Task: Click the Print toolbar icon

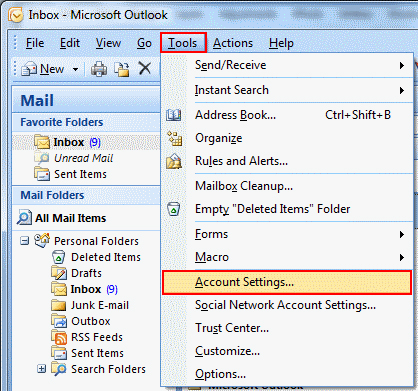Action: coord(99,69)
